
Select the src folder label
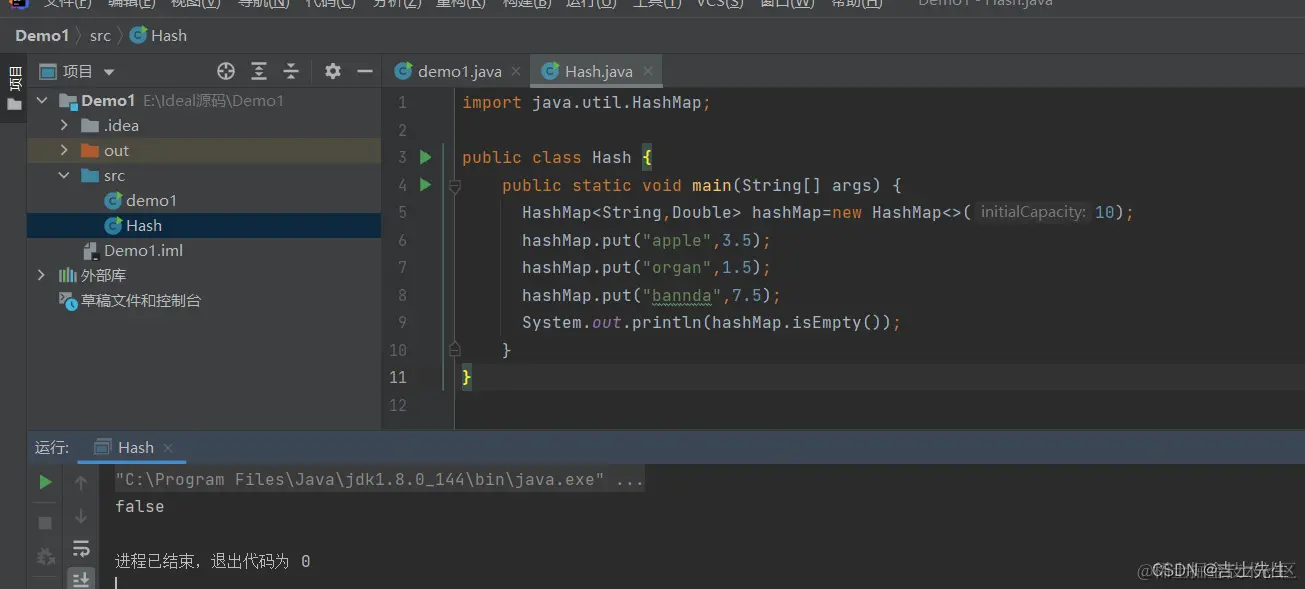click(x=114, y=175)
